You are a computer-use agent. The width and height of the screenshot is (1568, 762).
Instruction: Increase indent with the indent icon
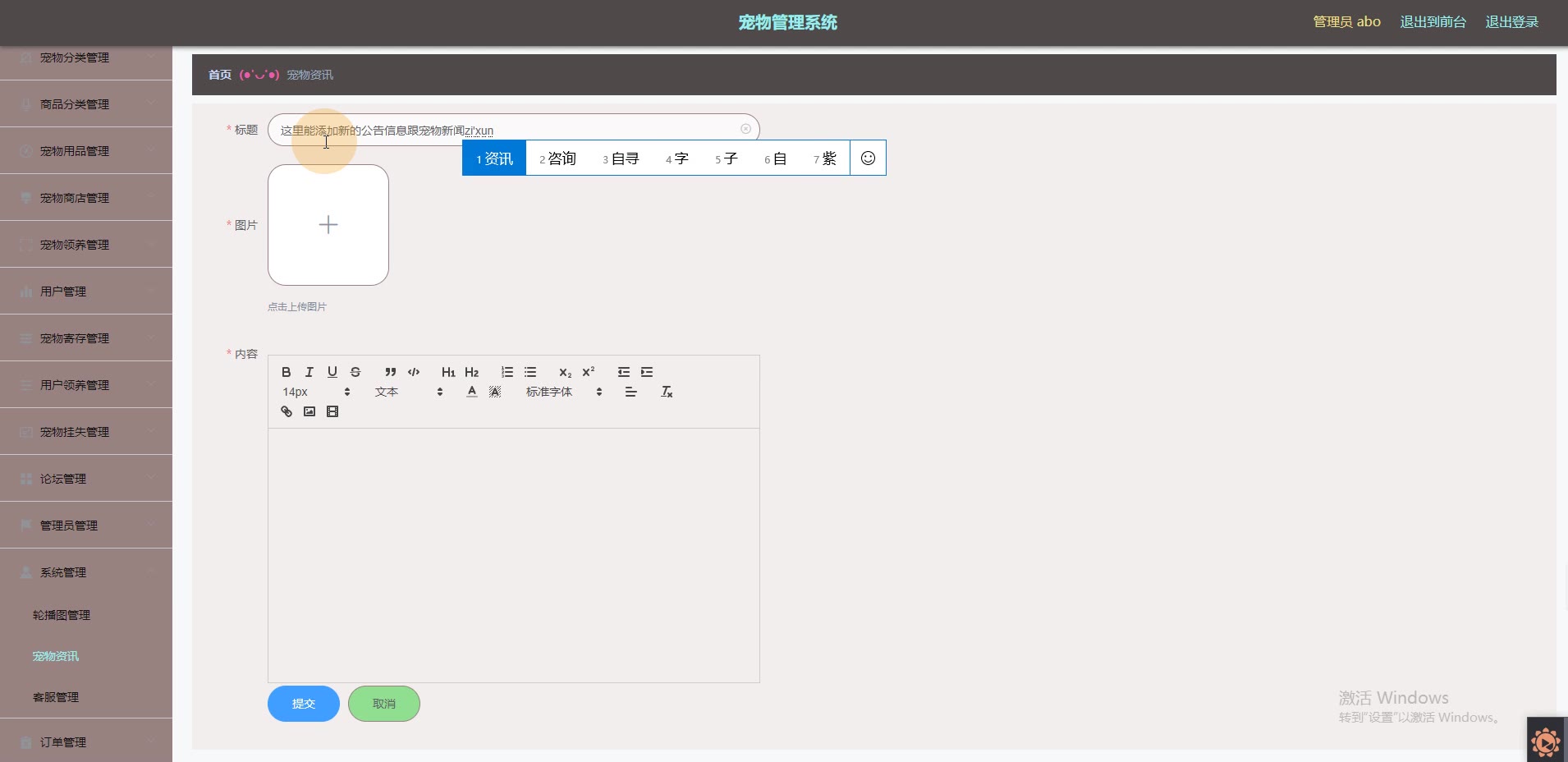tap(647, 372)
